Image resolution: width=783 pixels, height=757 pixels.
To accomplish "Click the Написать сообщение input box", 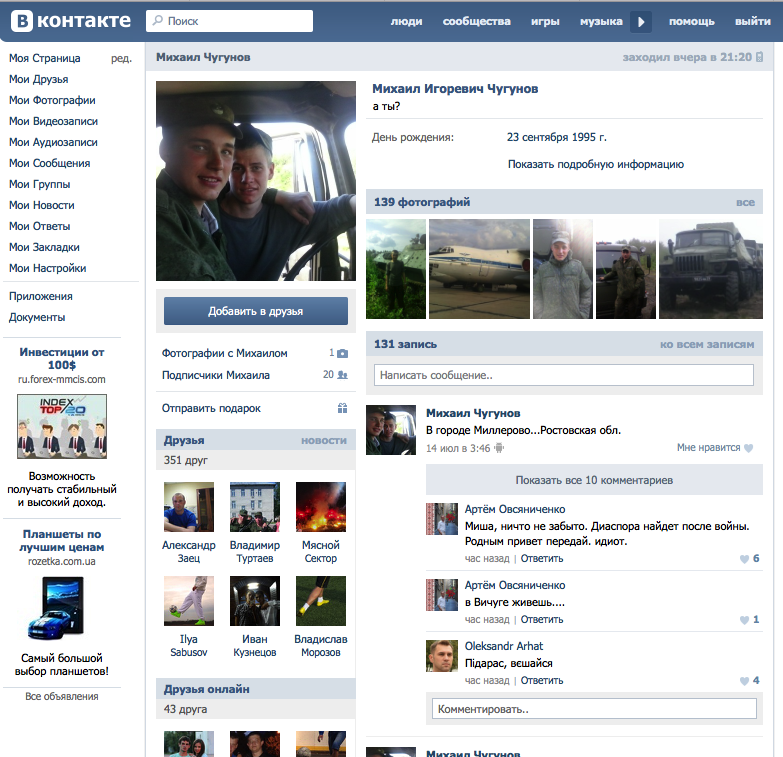I will [563, 375].
